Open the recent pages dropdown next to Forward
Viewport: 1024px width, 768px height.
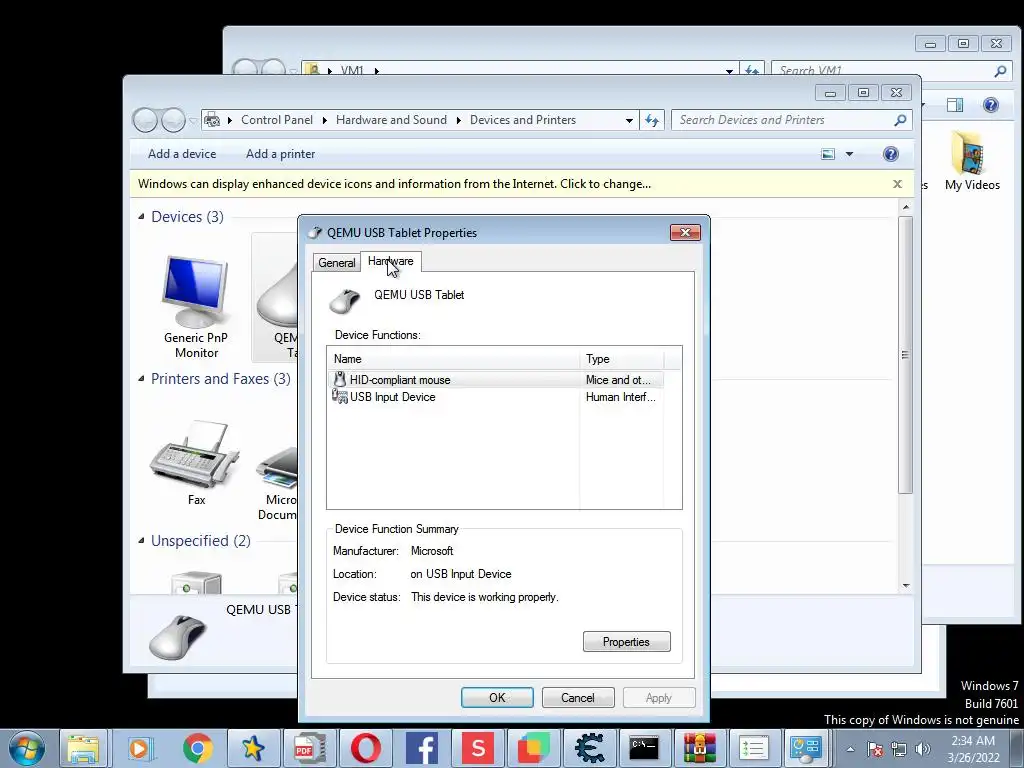[x=193, y=120]
